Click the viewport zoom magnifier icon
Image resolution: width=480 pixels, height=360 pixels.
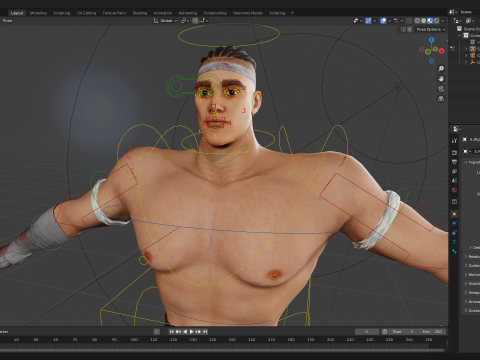[441, 69]
